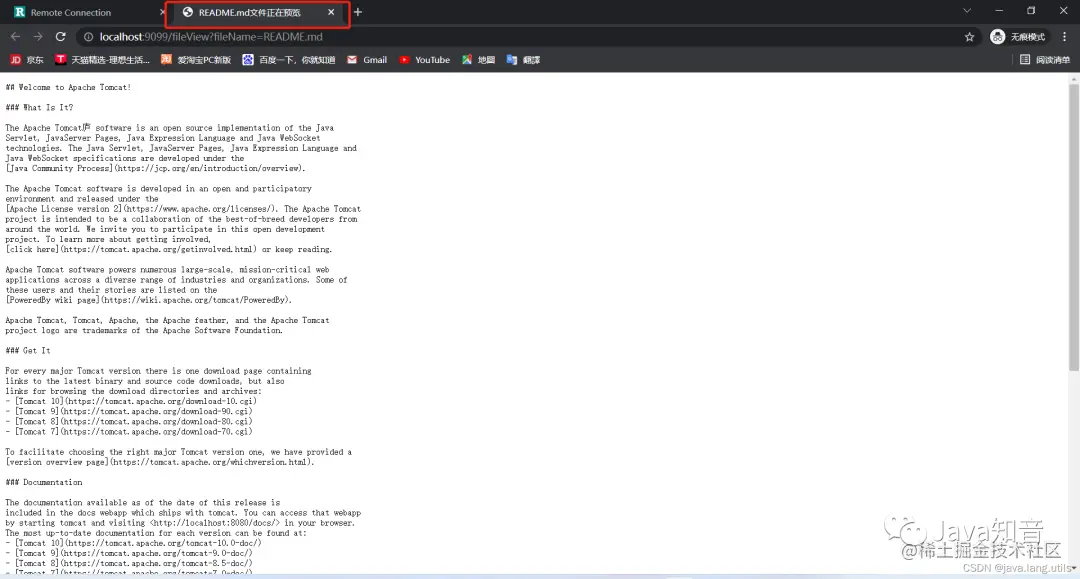Viewport: 1080px width, 579px height.
Task: Open the incognito mode profile button
Action: click(x=1018, y=37)
